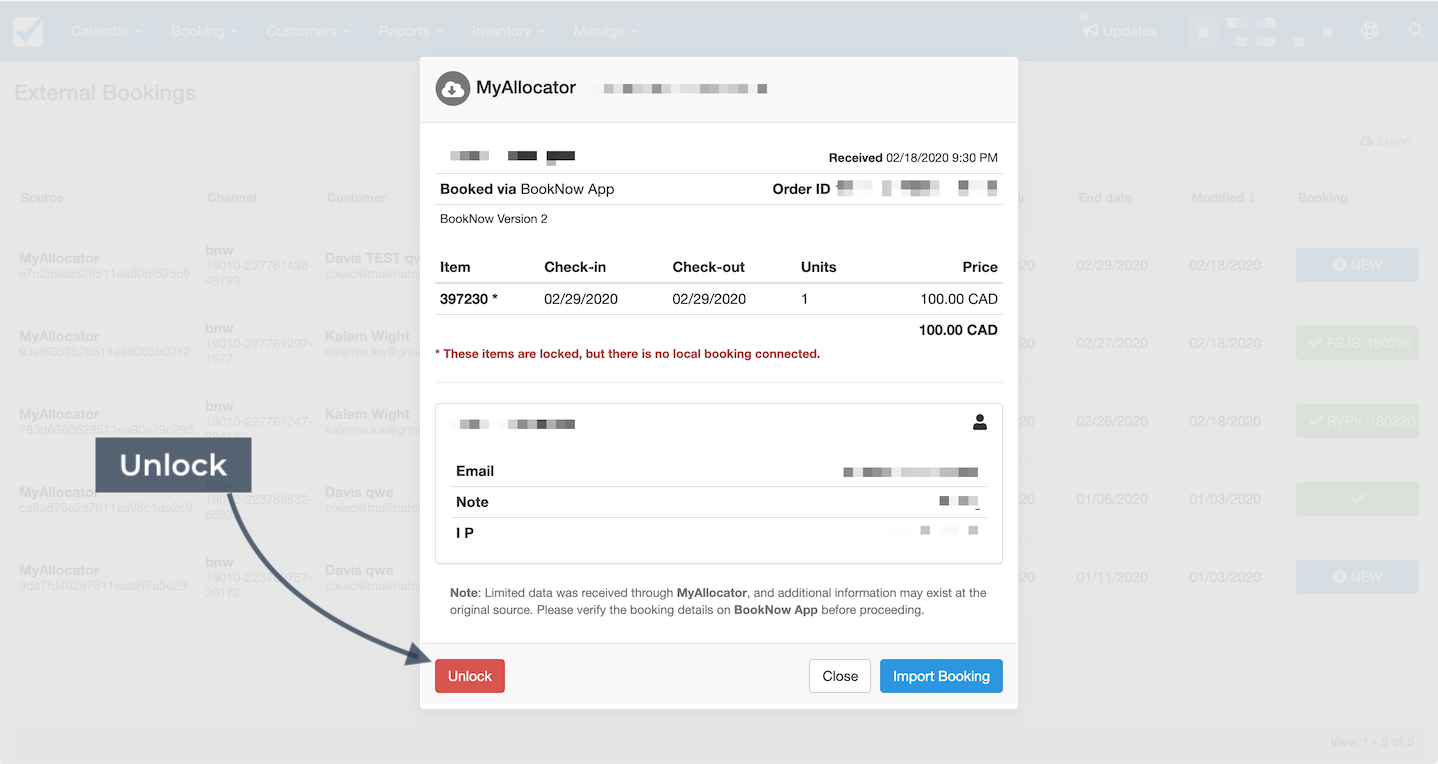Open booking RVPK-180220 green badge
1438x764 pixels.
(x=1357, y=421)
